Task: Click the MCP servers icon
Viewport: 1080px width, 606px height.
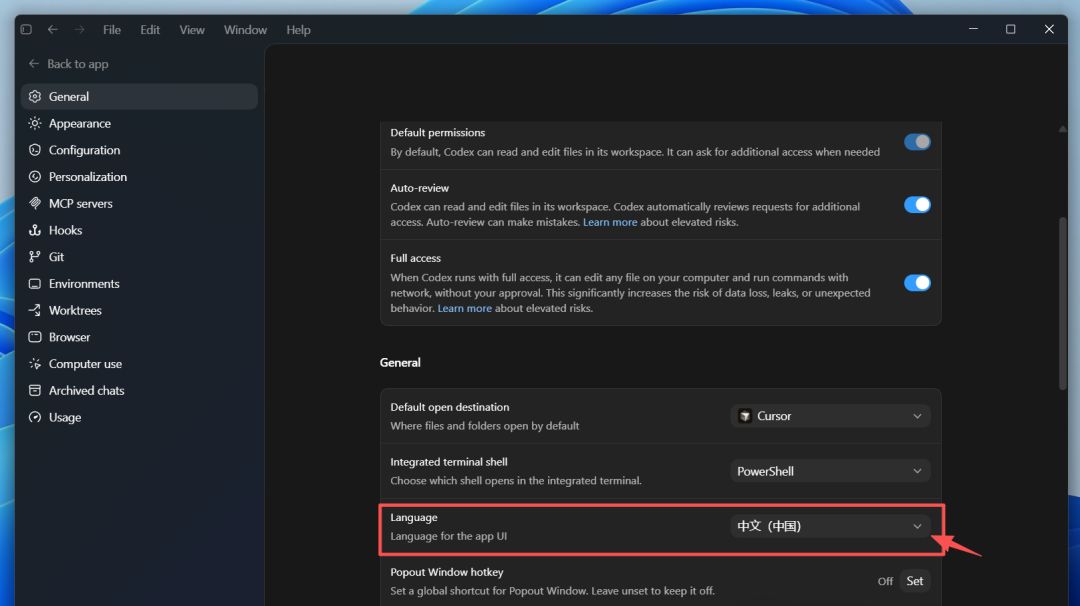Action: point(35,203)
